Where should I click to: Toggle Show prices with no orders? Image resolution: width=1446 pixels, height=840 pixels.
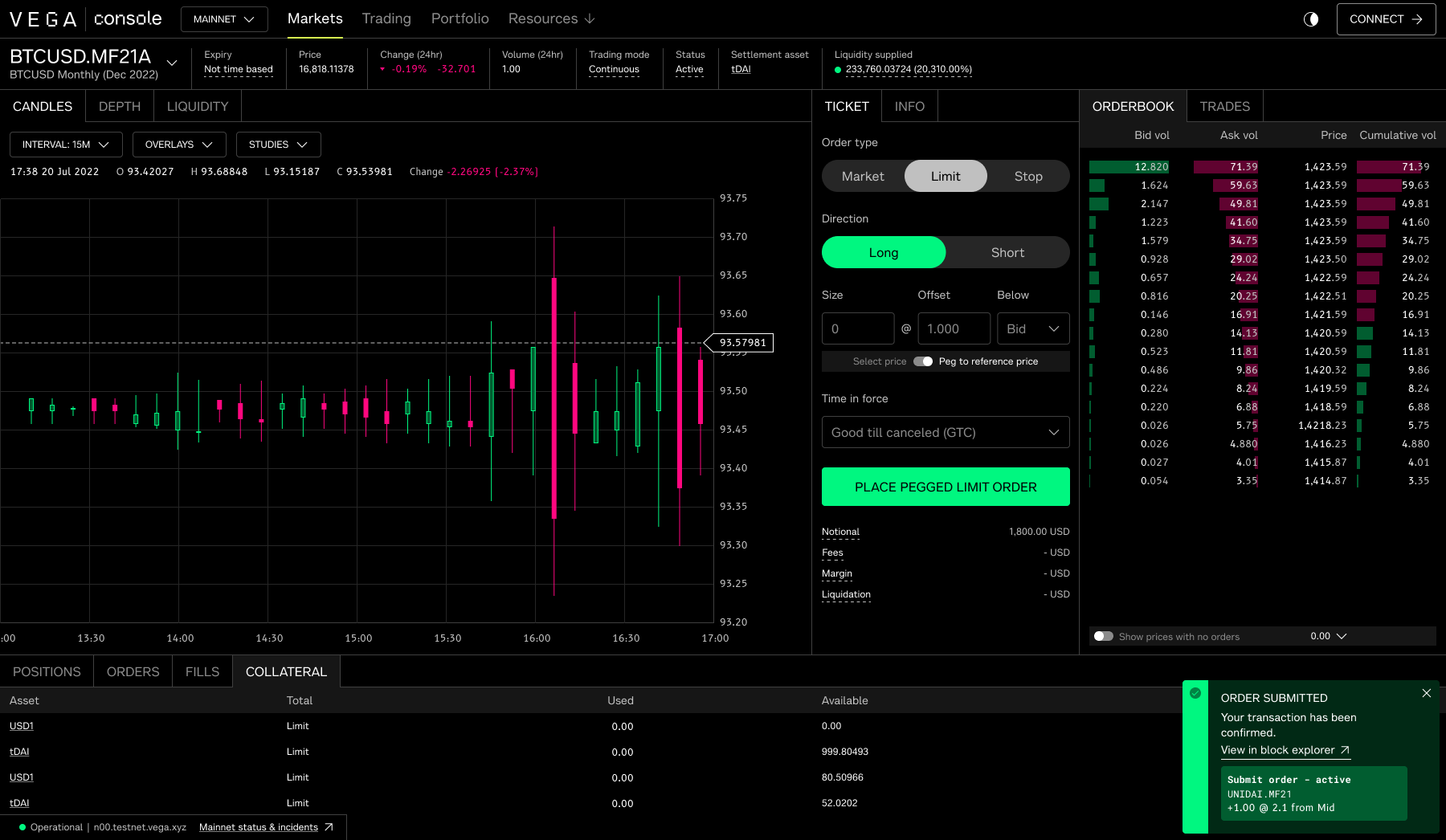point(1104,636)
